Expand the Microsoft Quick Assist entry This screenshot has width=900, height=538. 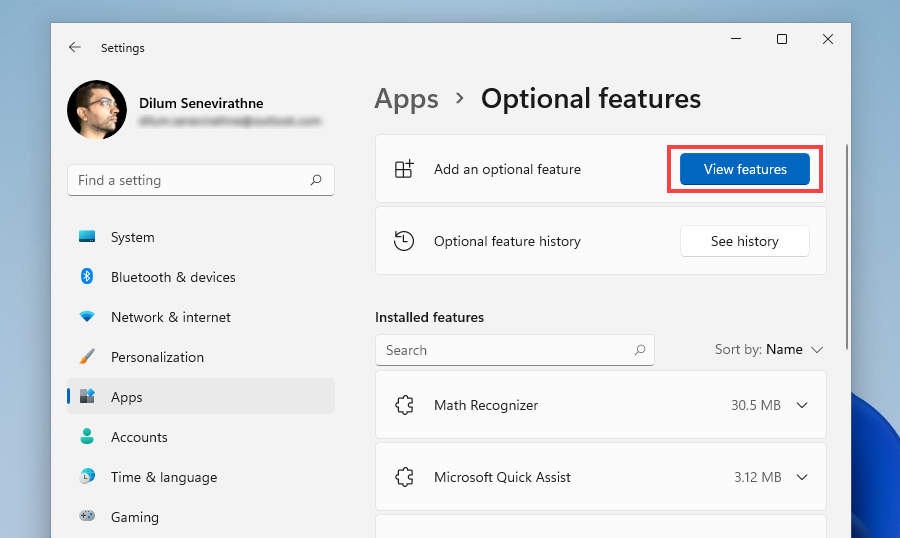801,477
